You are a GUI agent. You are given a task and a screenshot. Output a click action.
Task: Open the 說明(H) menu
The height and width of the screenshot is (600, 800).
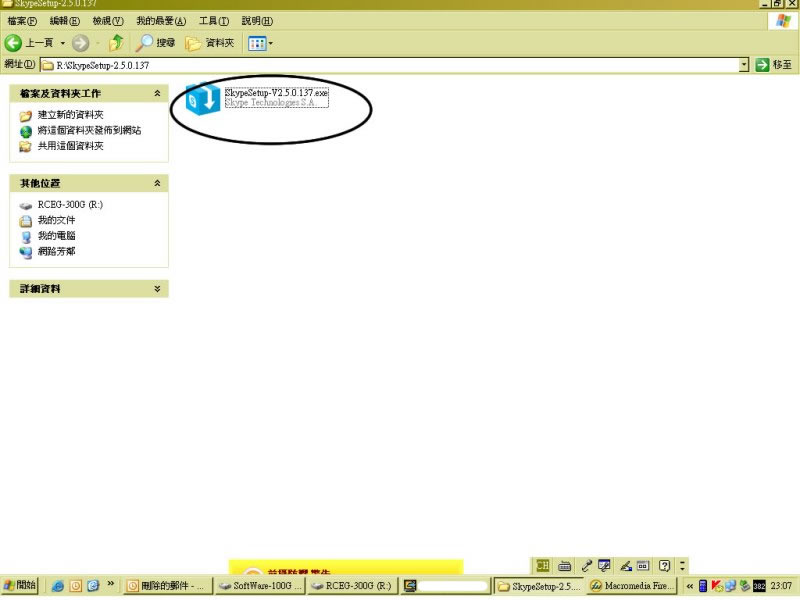257,21
